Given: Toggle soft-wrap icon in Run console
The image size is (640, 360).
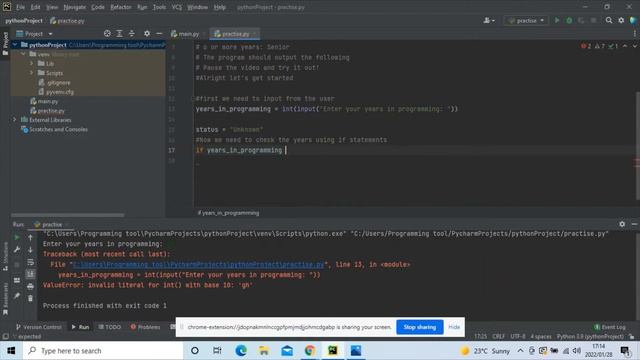Looking at the screenshot, I should 31,262.
